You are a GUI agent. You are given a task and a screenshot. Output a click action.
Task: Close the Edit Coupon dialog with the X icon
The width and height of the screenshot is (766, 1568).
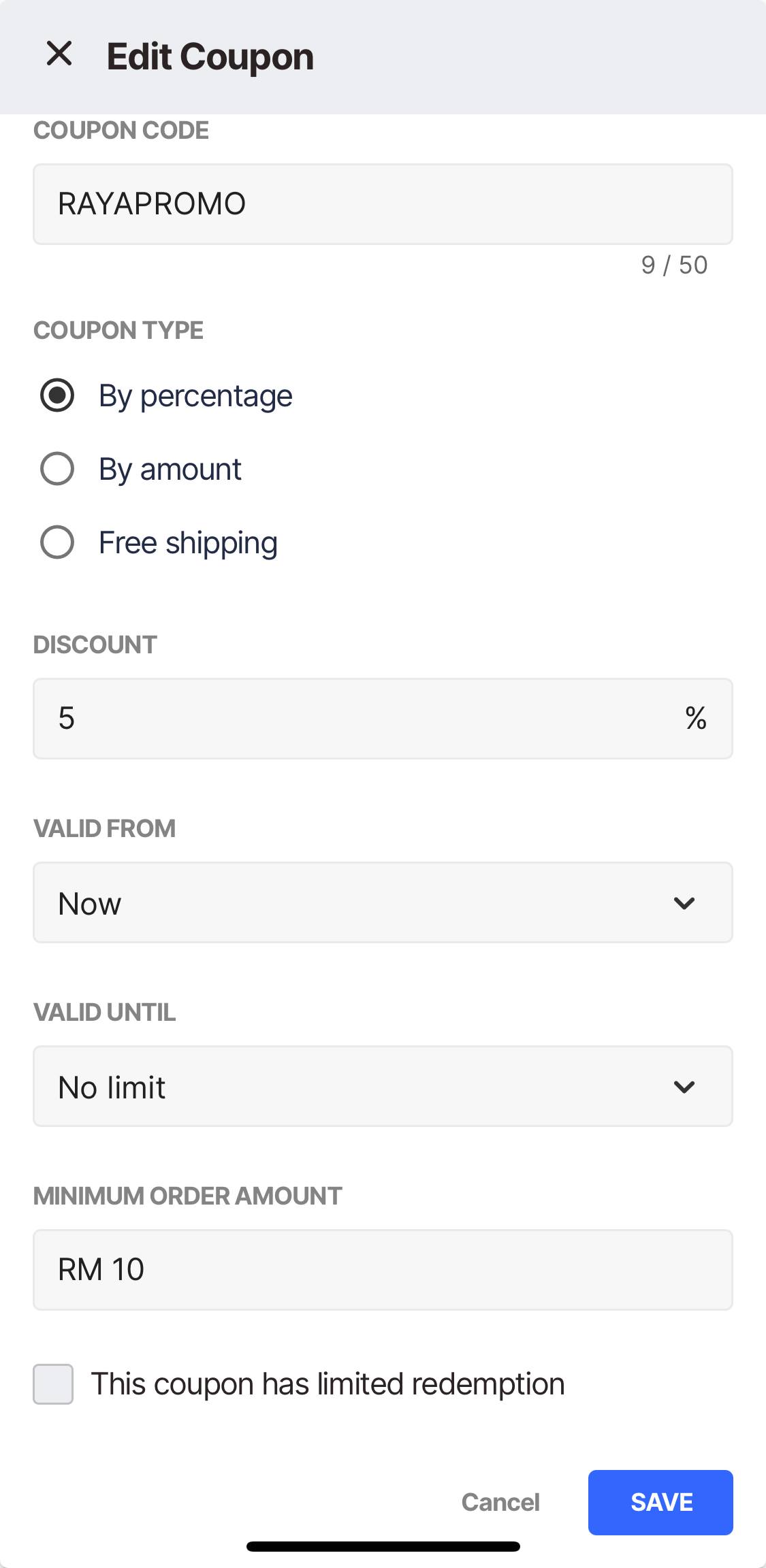(59, 53)
